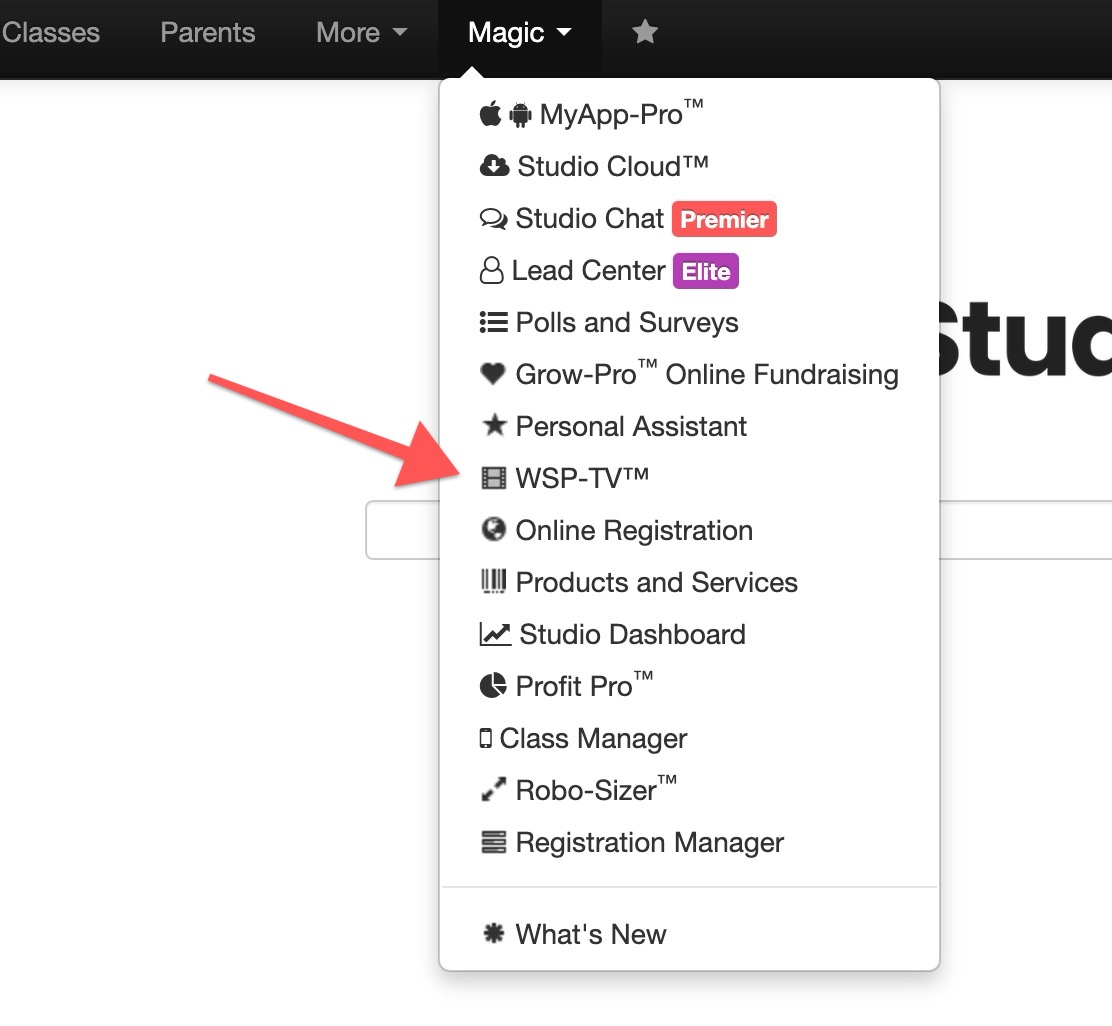Click the line chart icon for Studio Dashboard
This screenshot has width=1112, height=1026.
point(495,634)
